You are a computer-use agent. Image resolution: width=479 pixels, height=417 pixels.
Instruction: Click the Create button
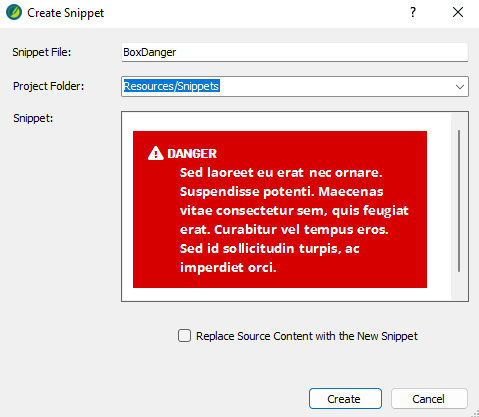[x=345, y=398]
